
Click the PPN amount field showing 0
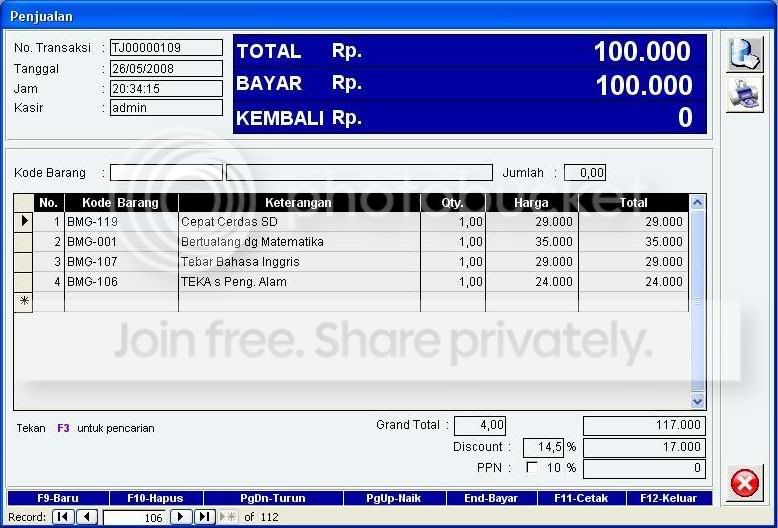[644, 469]
